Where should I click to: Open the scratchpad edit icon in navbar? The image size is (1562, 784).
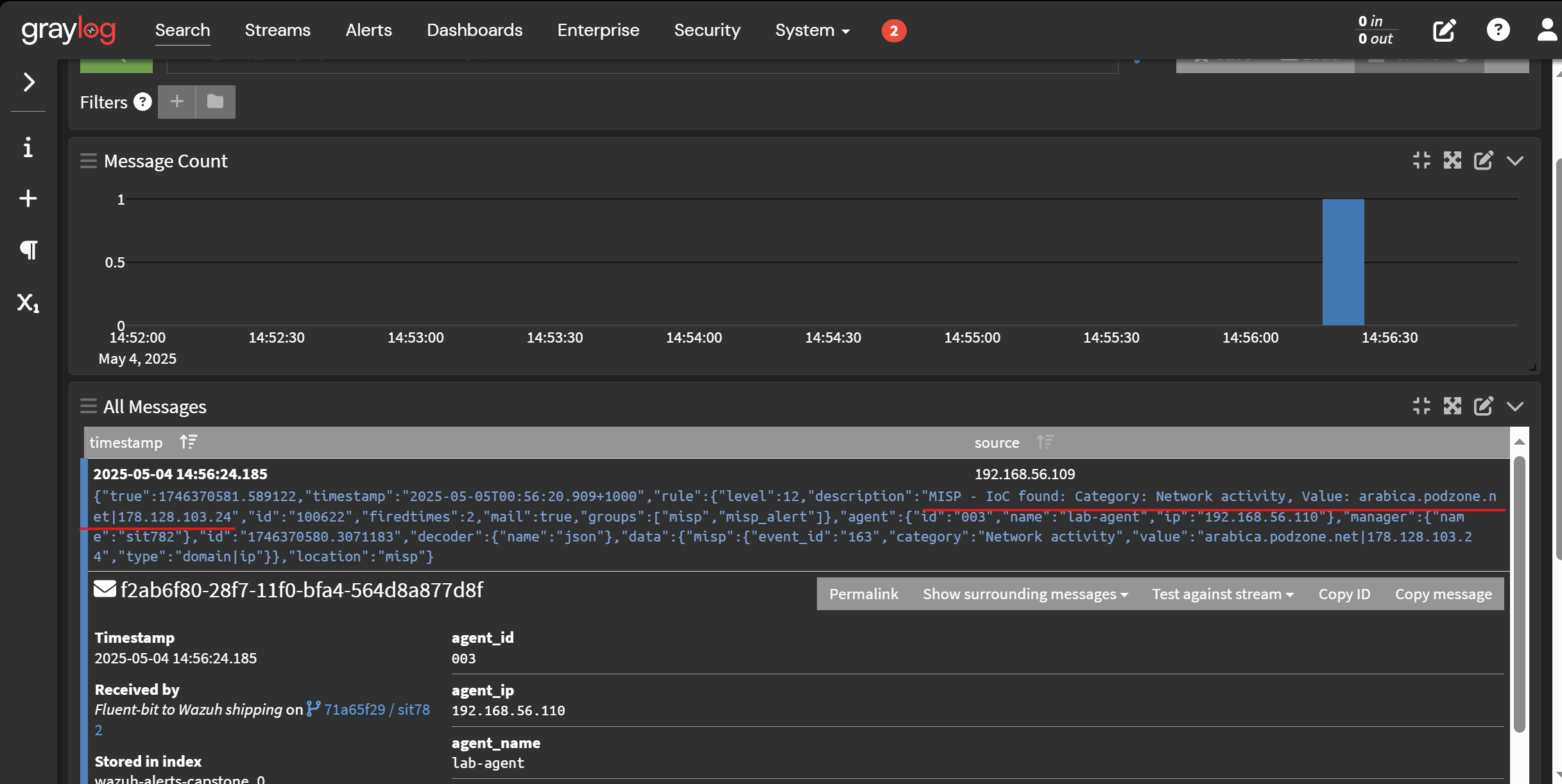pos(1444,30)
